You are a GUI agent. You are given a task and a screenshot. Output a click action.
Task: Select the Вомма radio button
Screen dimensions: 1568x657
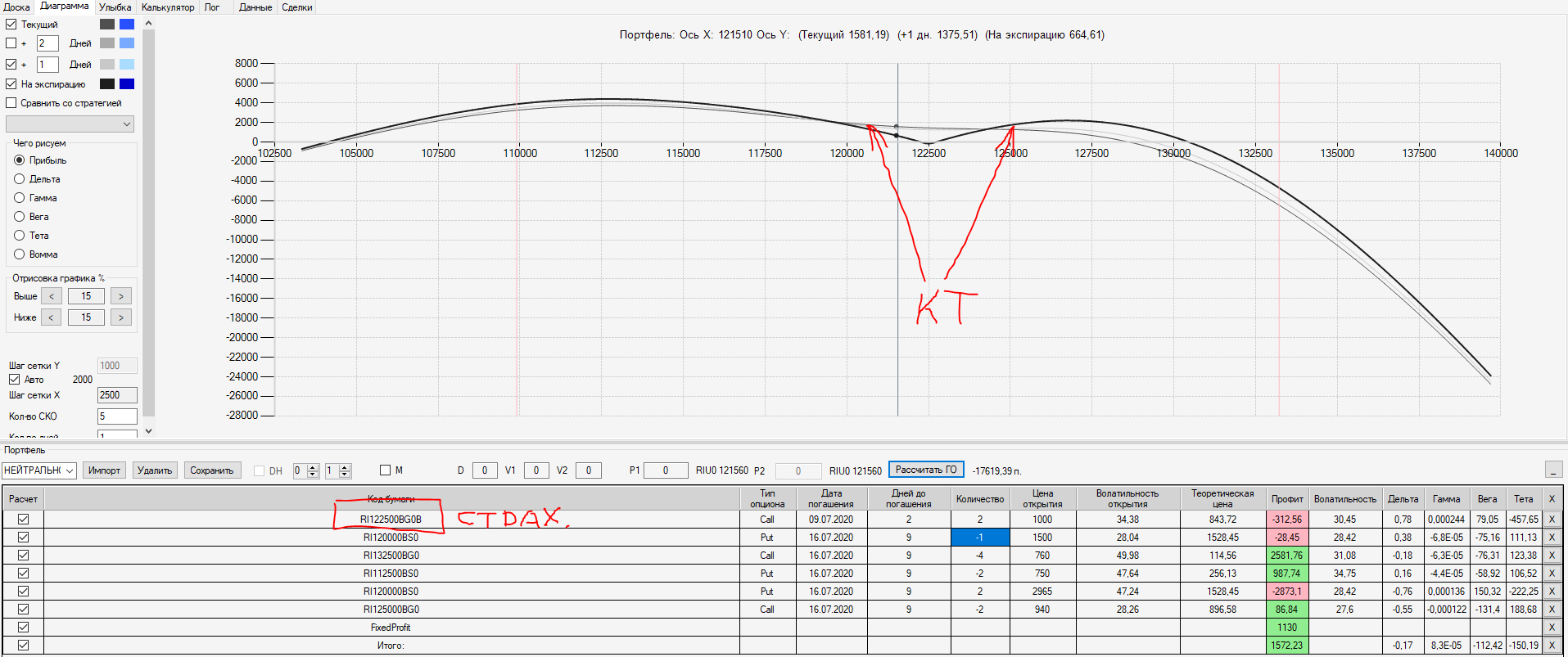(x=20, y=254)
